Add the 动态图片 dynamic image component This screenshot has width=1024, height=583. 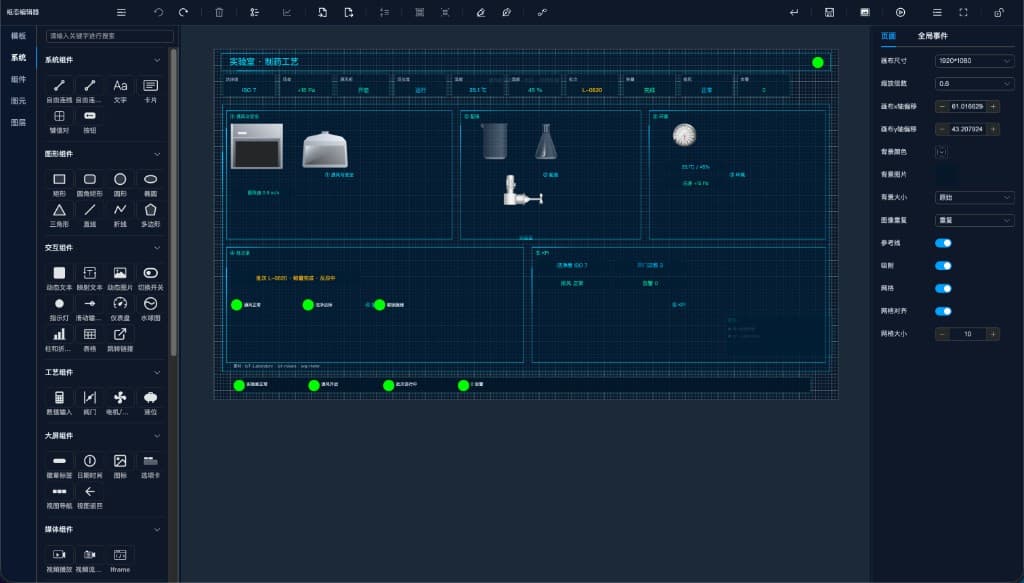tap(120, 278)
